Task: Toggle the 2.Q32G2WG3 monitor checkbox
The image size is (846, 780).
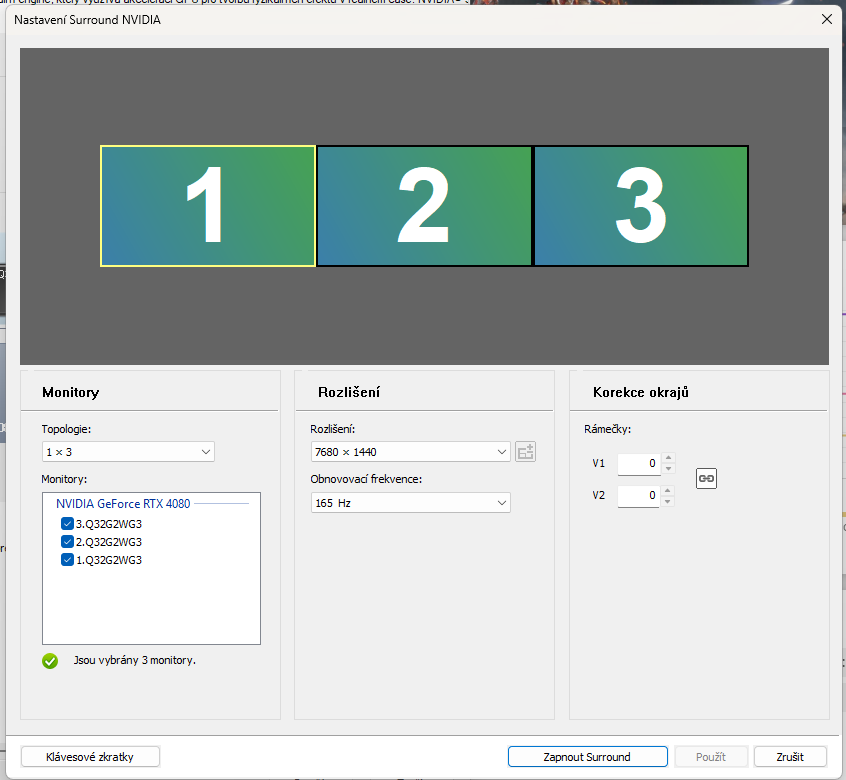Action: (x=68, y=542)
